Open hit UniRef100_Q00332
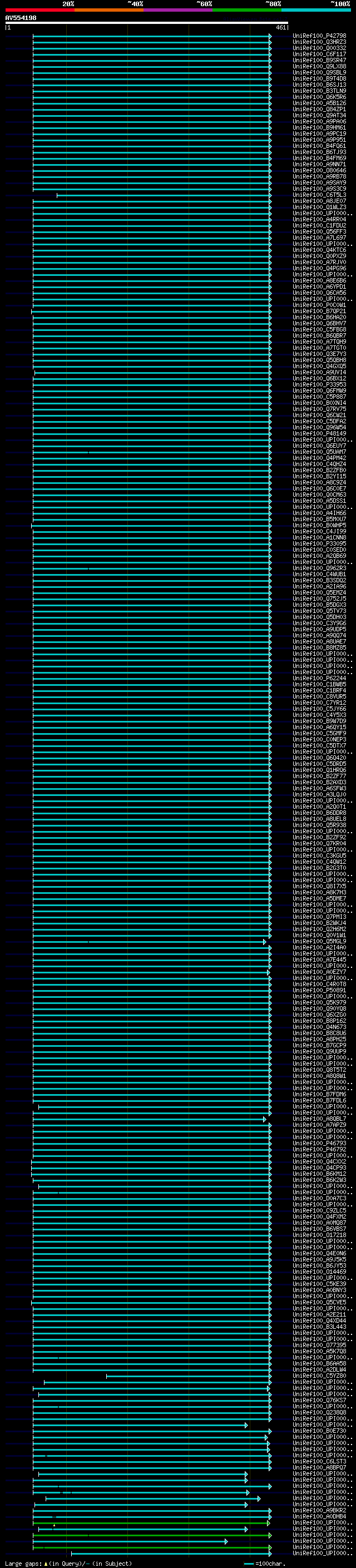Screen dimensions: 356x1568 [319, 48]
